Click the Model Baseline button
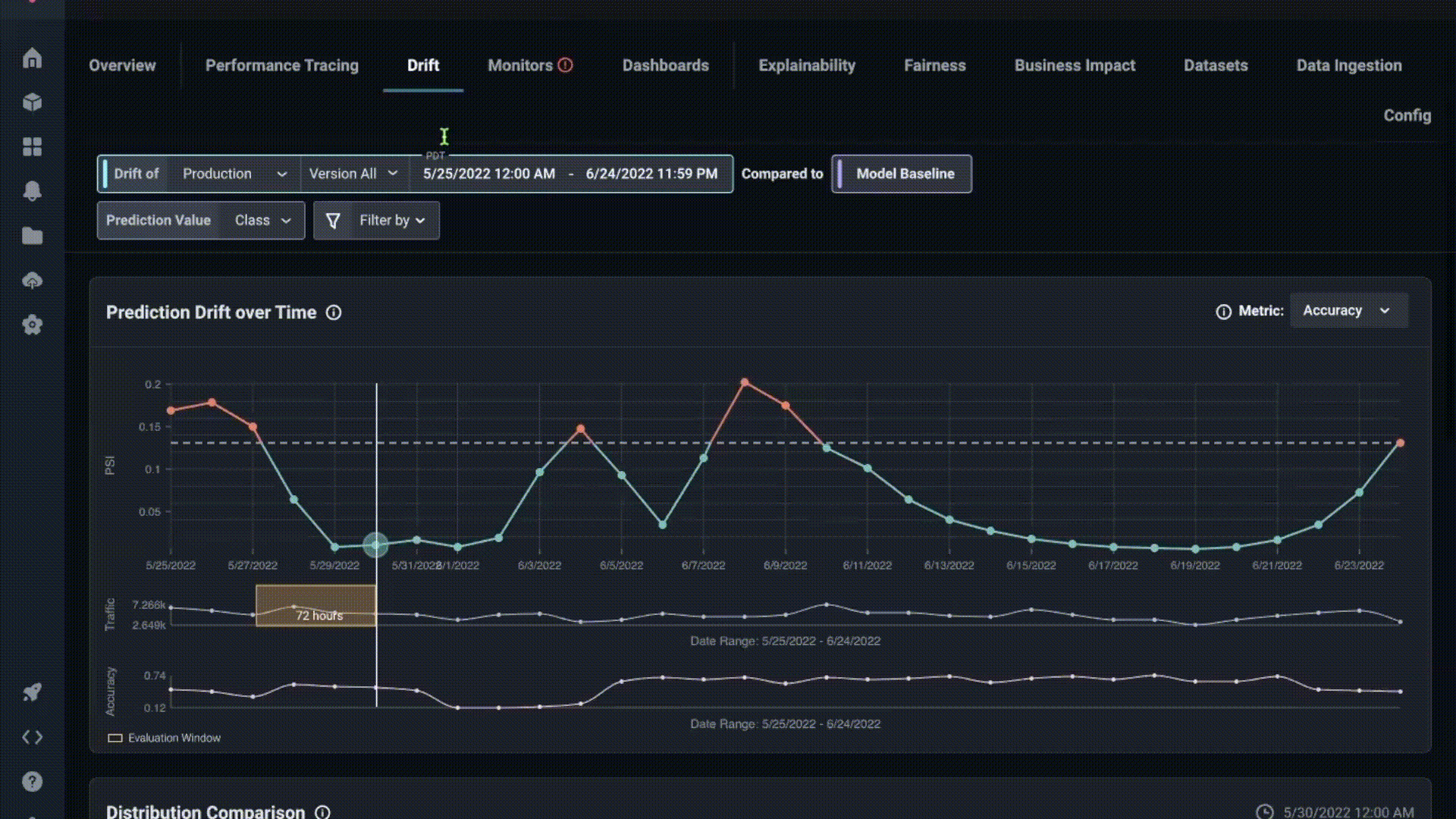1456x819 pixels. point(902,174)
